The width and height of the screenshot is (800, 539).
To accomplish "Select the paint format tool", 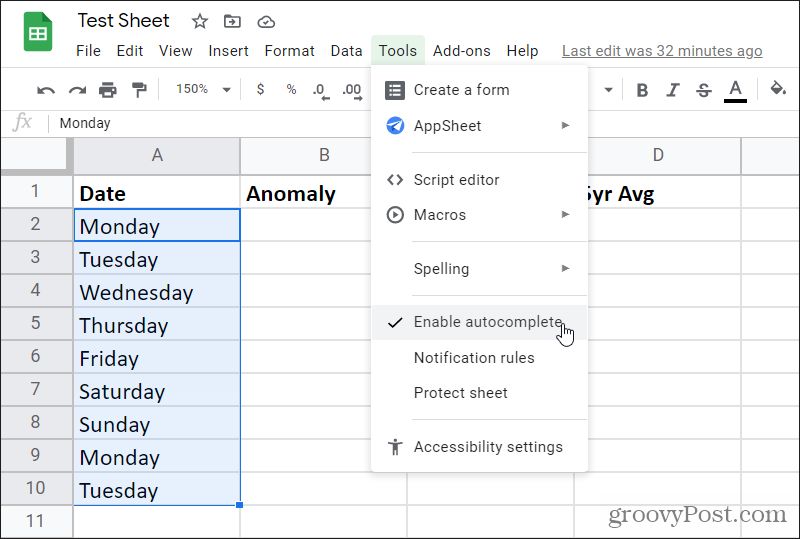I will (x=139, y=90).
